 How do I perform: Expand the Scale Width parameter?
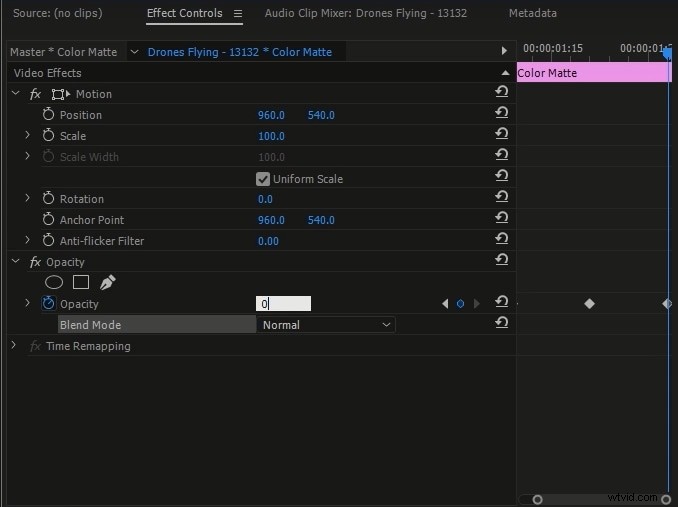click(x=27, y=156)
